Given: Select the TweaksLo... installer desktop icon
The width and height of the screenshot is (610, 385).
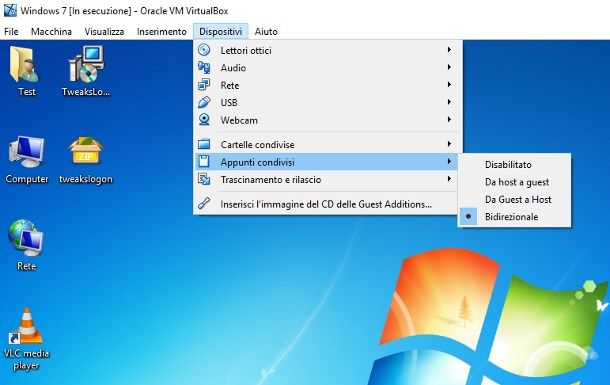Looking at the screenshot, I should click(86, 64).
